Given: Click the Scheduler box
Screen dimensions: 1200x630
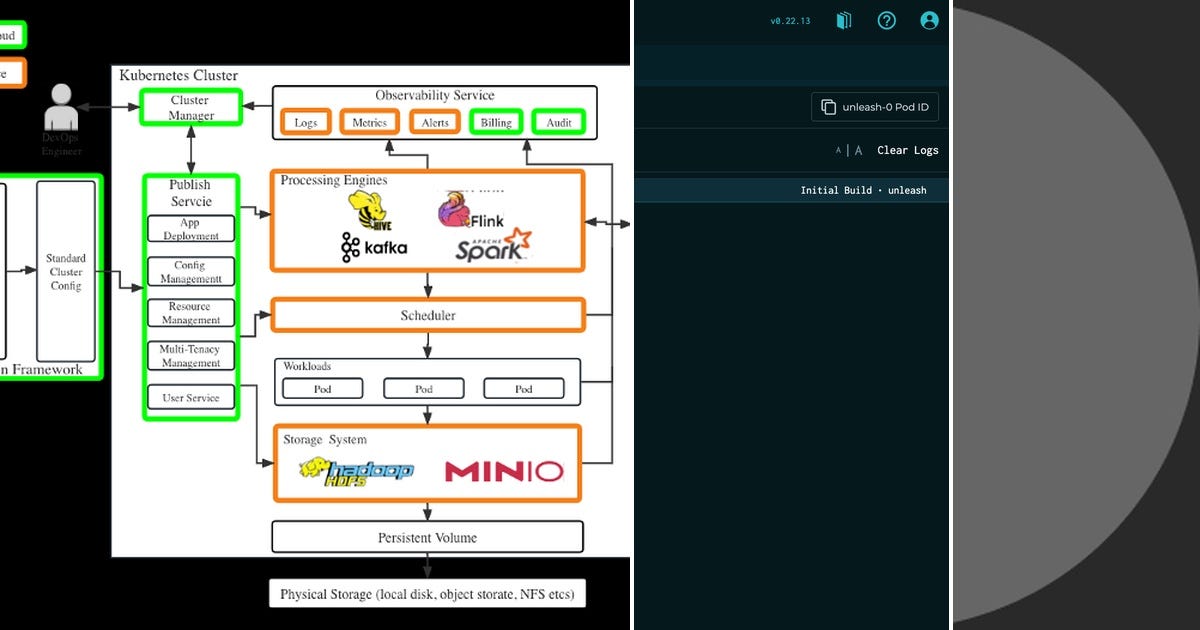Looking at the screenshot, I should click(428, 316).
